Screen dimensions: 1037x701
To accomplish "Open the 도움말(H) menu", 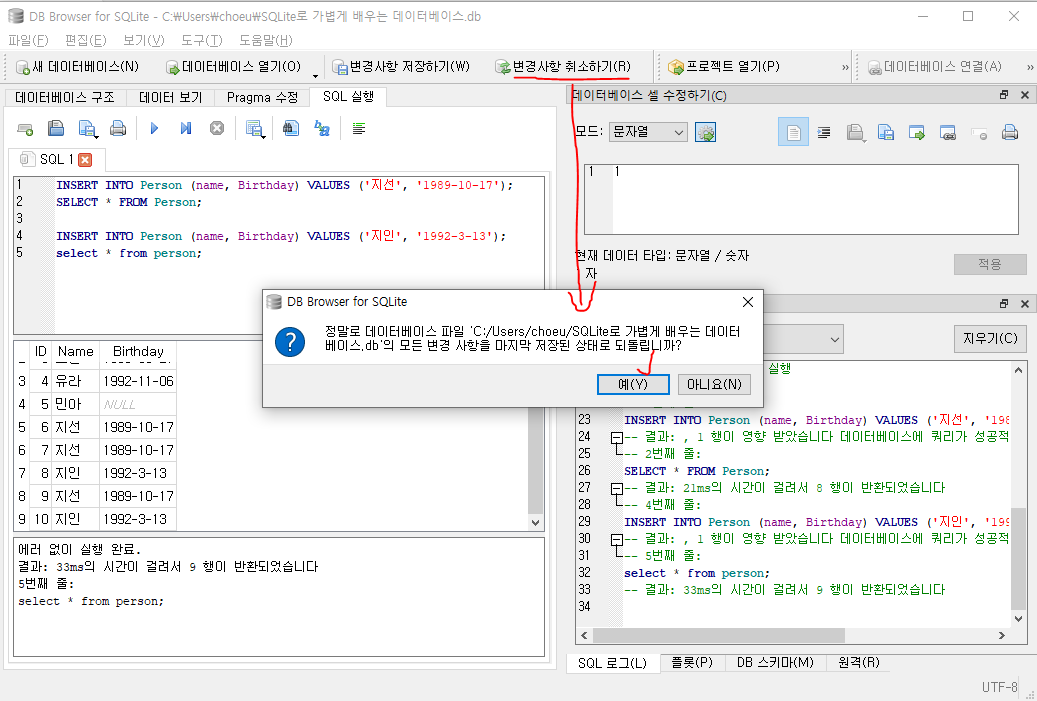I will coord(266,40).
